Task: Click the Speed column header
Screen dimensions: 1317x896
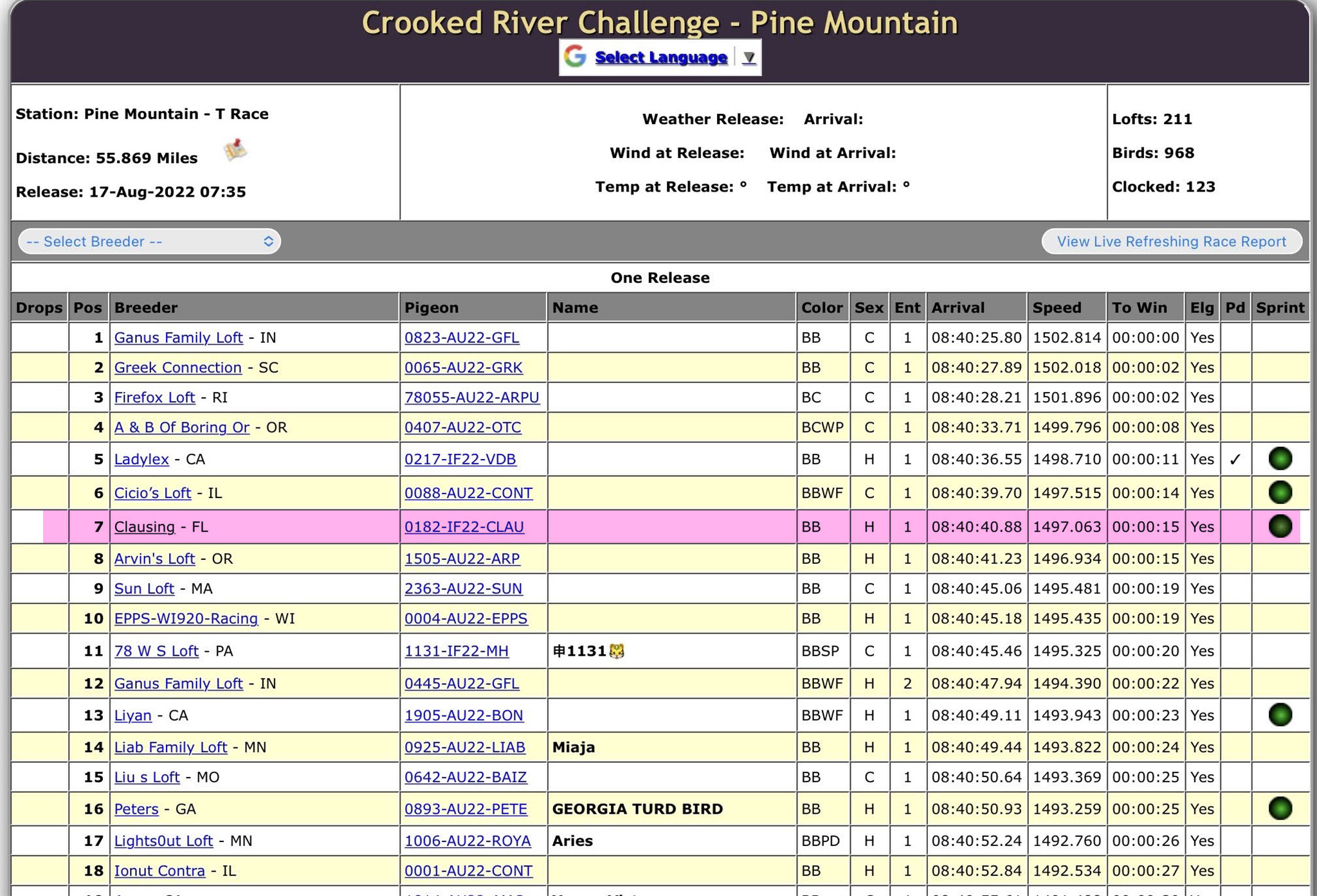Action: point(1066,307)
